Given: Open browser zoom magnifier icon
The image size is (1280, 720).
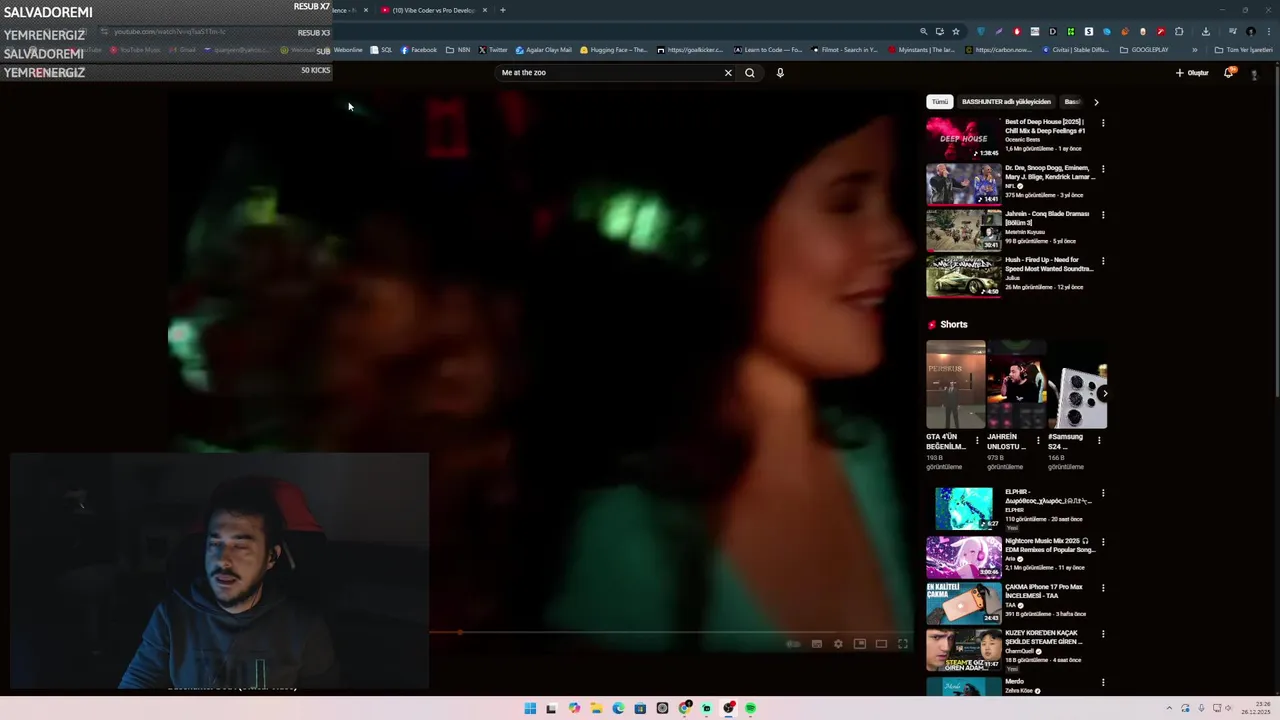Looking at the screenshot, I should pos(923,31).
